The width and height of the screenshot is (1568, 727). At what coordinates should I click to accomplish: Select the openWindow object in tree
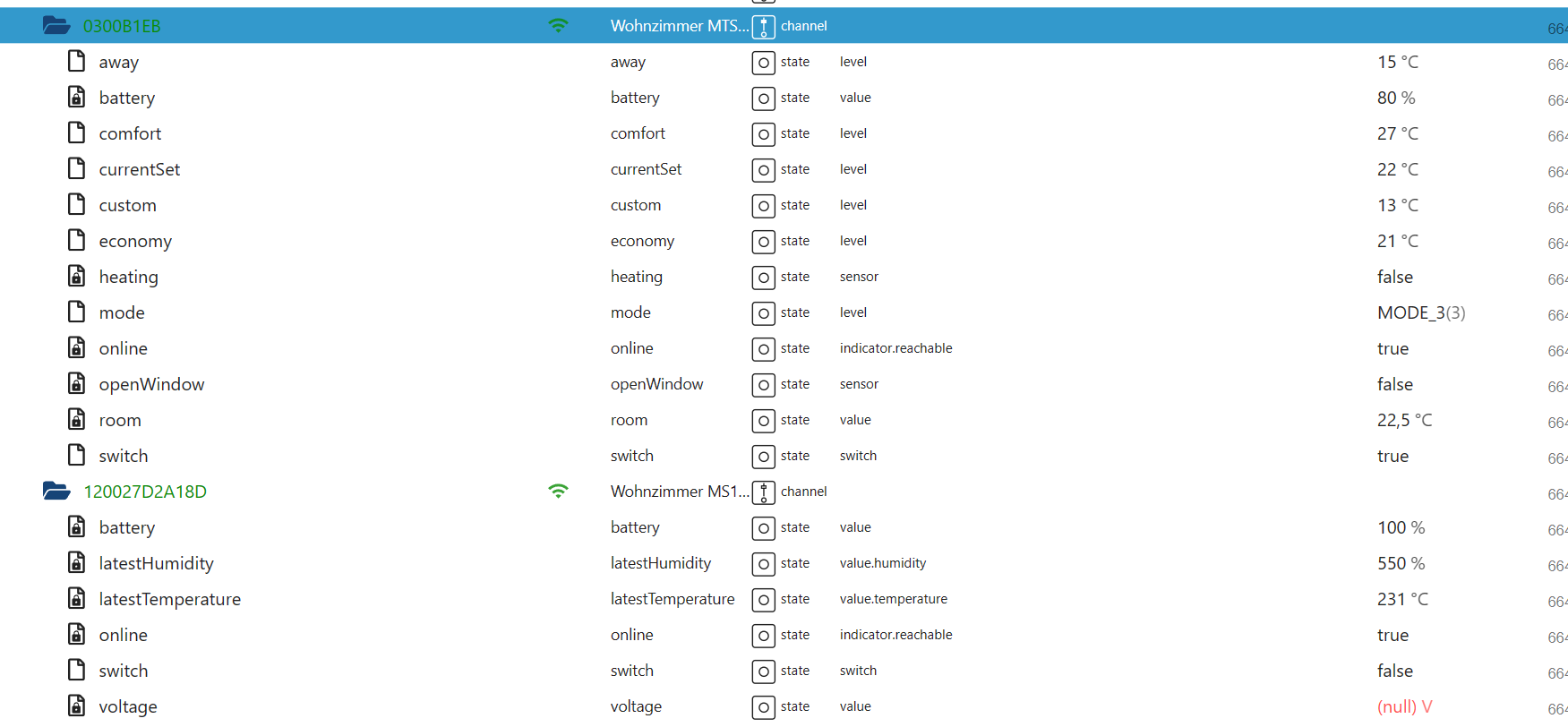[151, 384]
